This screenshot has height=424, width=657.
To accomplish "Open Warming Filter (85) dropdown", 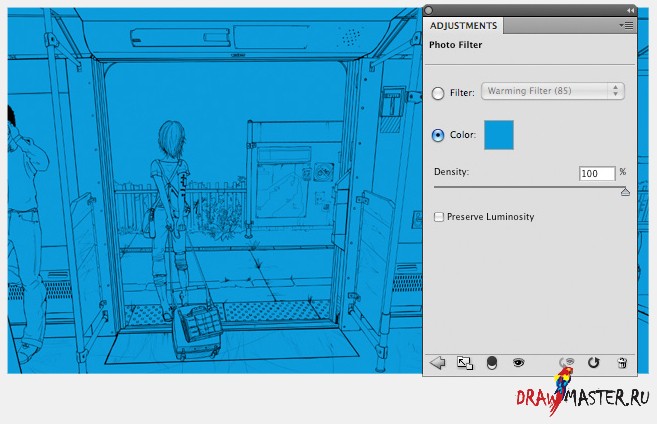I will click(x=553, y=91).
